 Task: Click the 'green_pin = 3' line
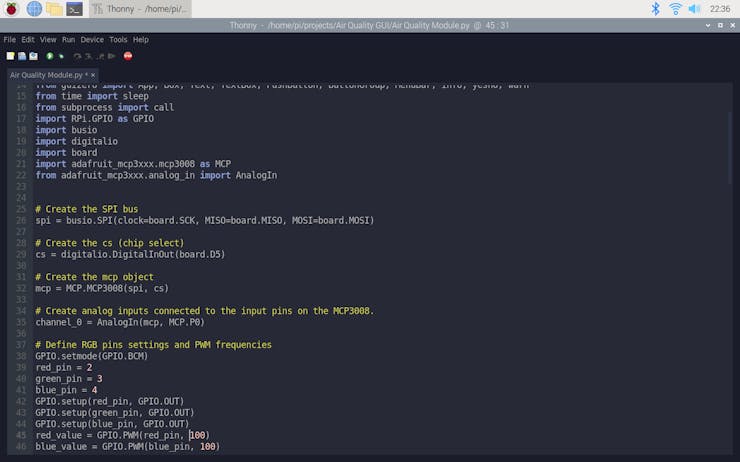tap(69, 379)
